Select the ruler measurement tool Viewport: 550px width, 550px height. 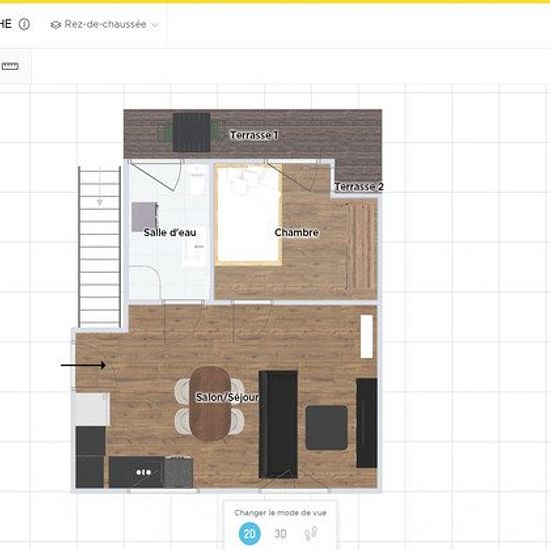tap(10, 66)
